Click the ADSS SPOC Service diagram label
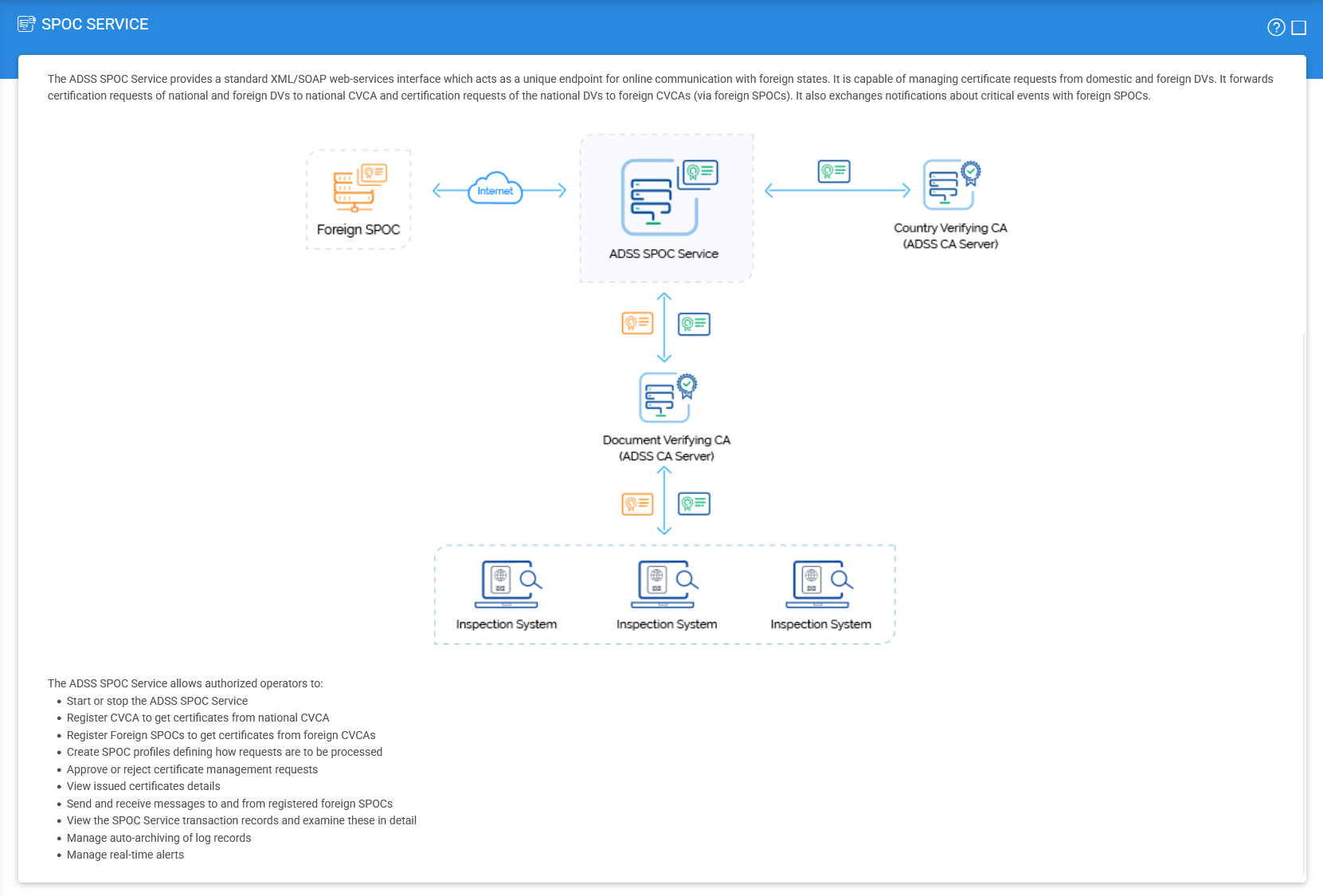The height and width of the screenshot is (896, 1323). (663, 253)
